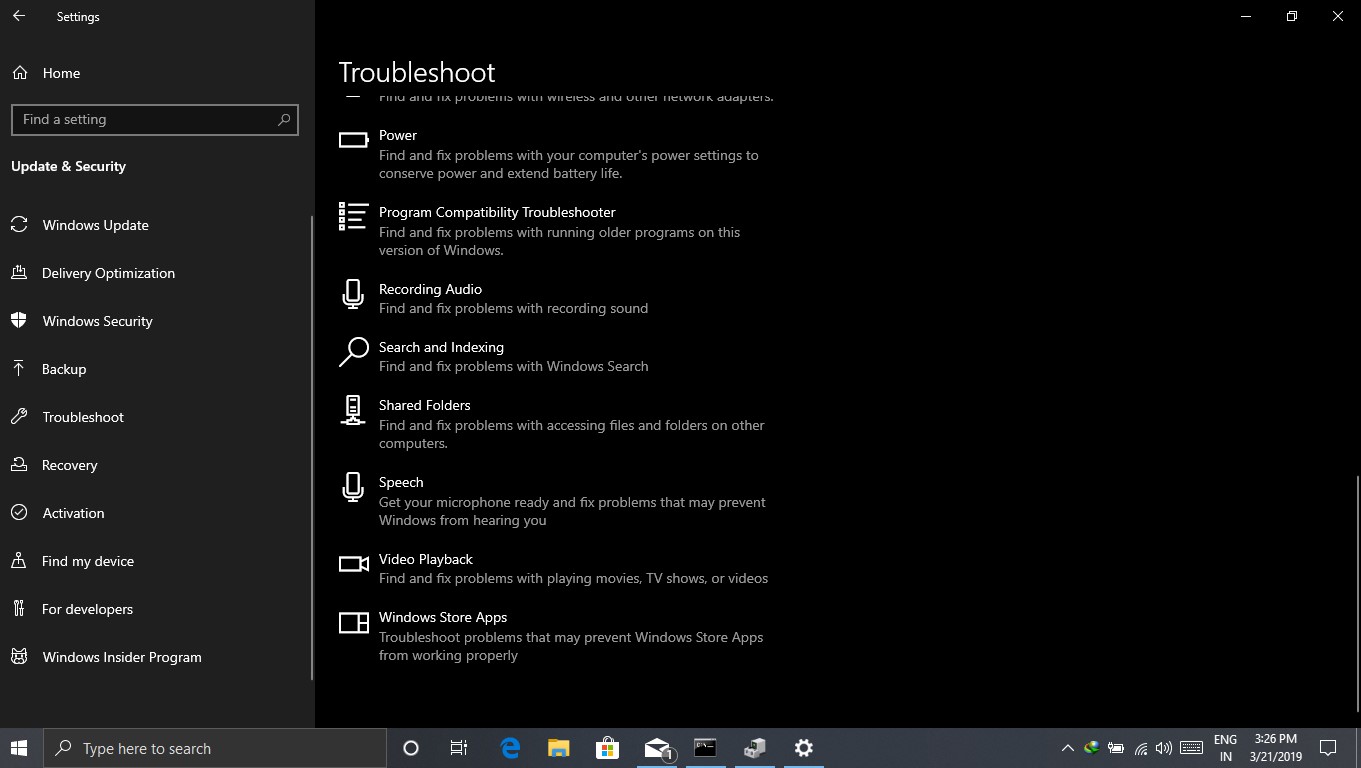Show hidden system tray icons

click(x=1067, y=748)
